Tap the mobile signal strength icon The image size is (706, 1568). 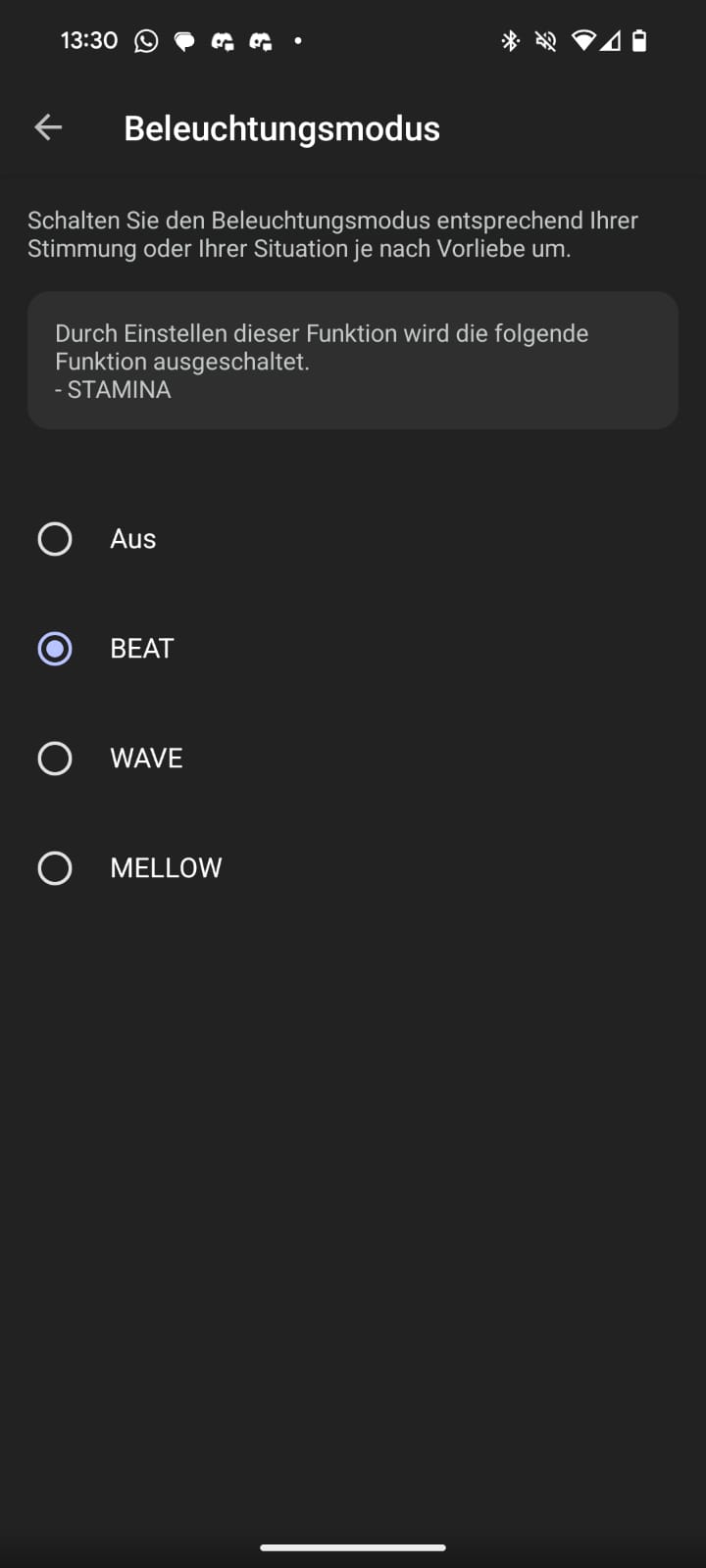point(611,41)
